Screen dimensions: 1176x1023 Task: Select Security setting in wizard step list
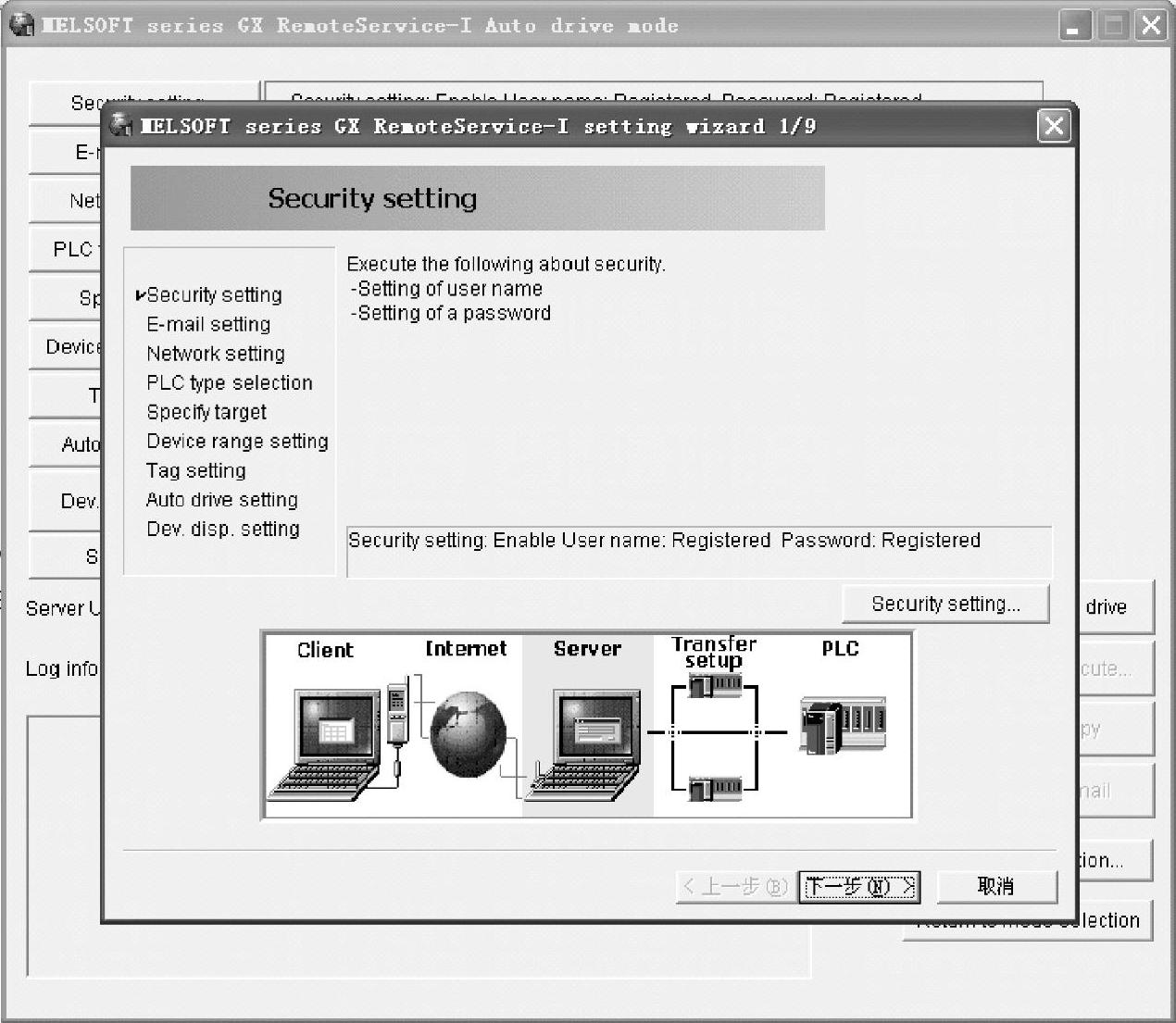pyautogui.click(x=214, y=294)
